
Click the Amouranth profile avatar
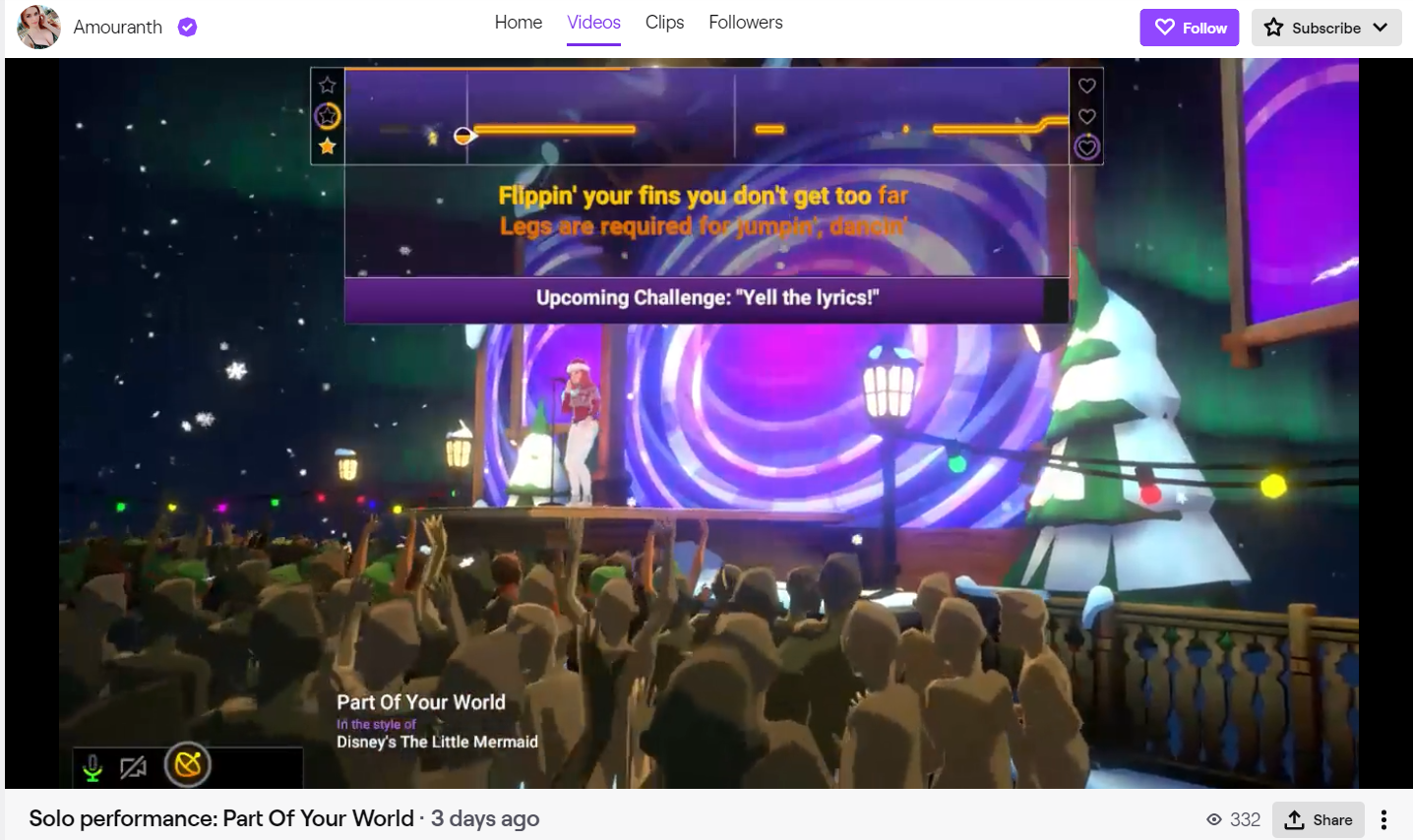pos(39,27)
